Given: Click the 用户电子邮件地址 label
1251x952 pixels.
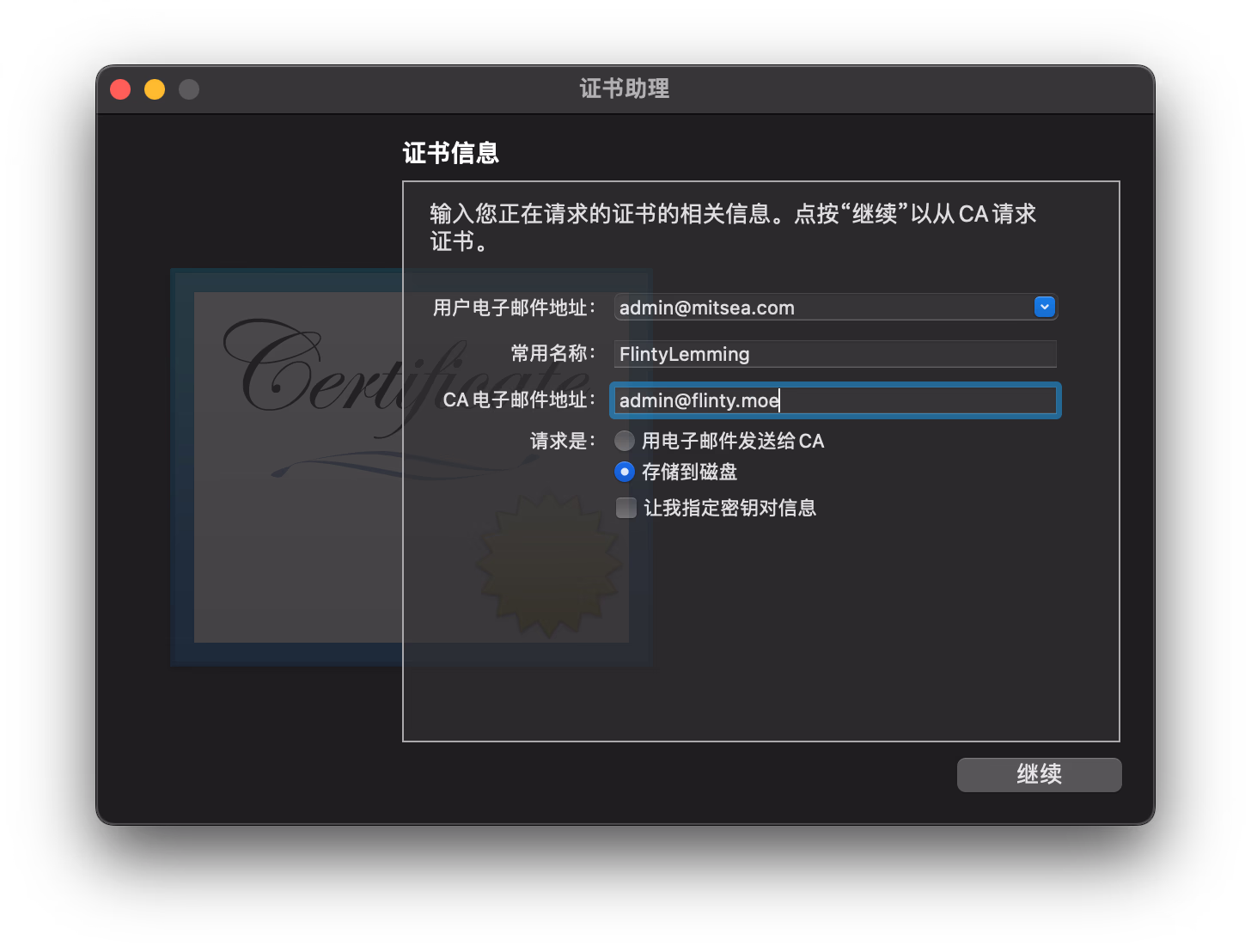Looking at the screenshot, I should [x=513, y=308].
